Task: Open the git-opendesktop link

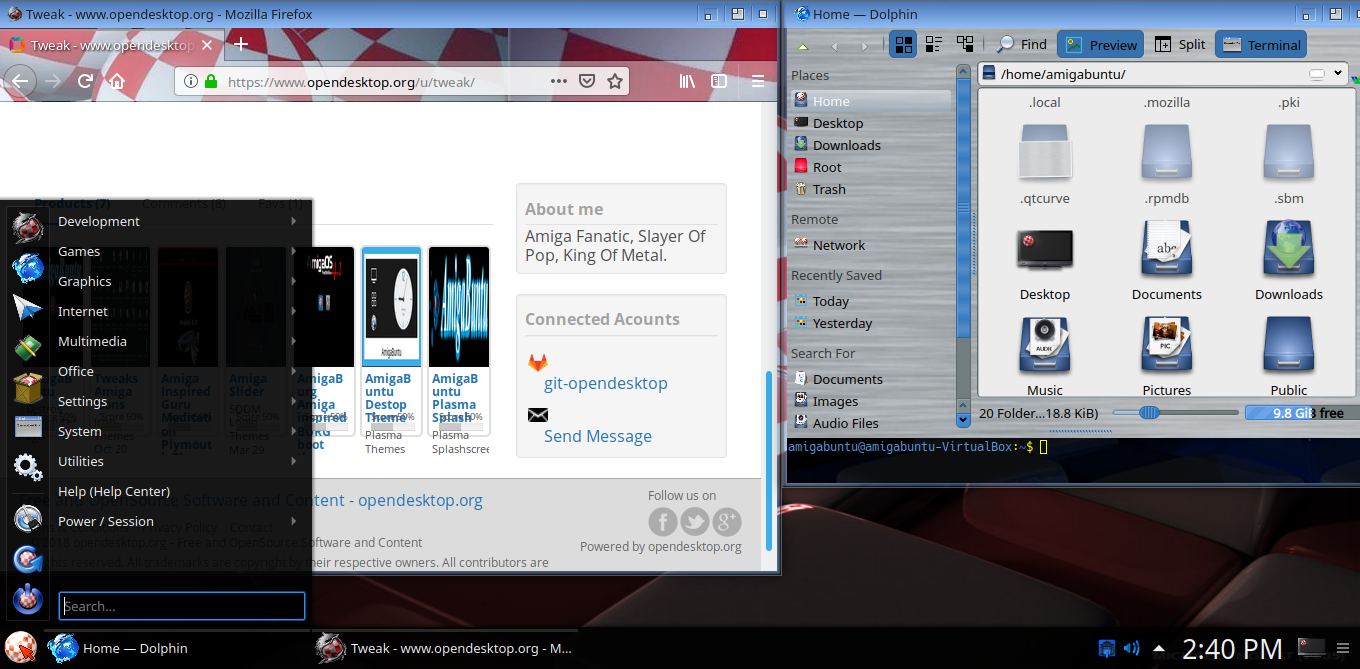Action: pyautogui.click(x=606, y=383)
